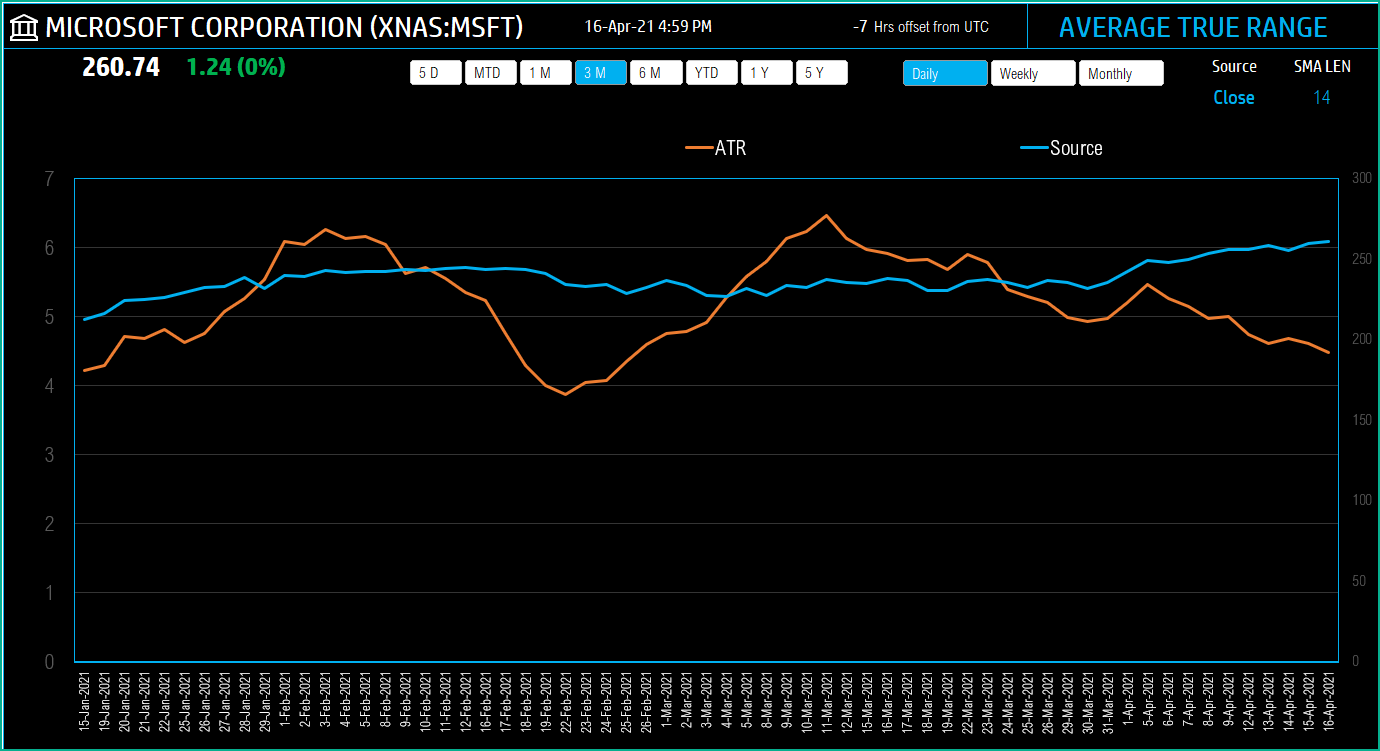Select the 5 D range button
The image size is (1380, 751).
[436, 73]
